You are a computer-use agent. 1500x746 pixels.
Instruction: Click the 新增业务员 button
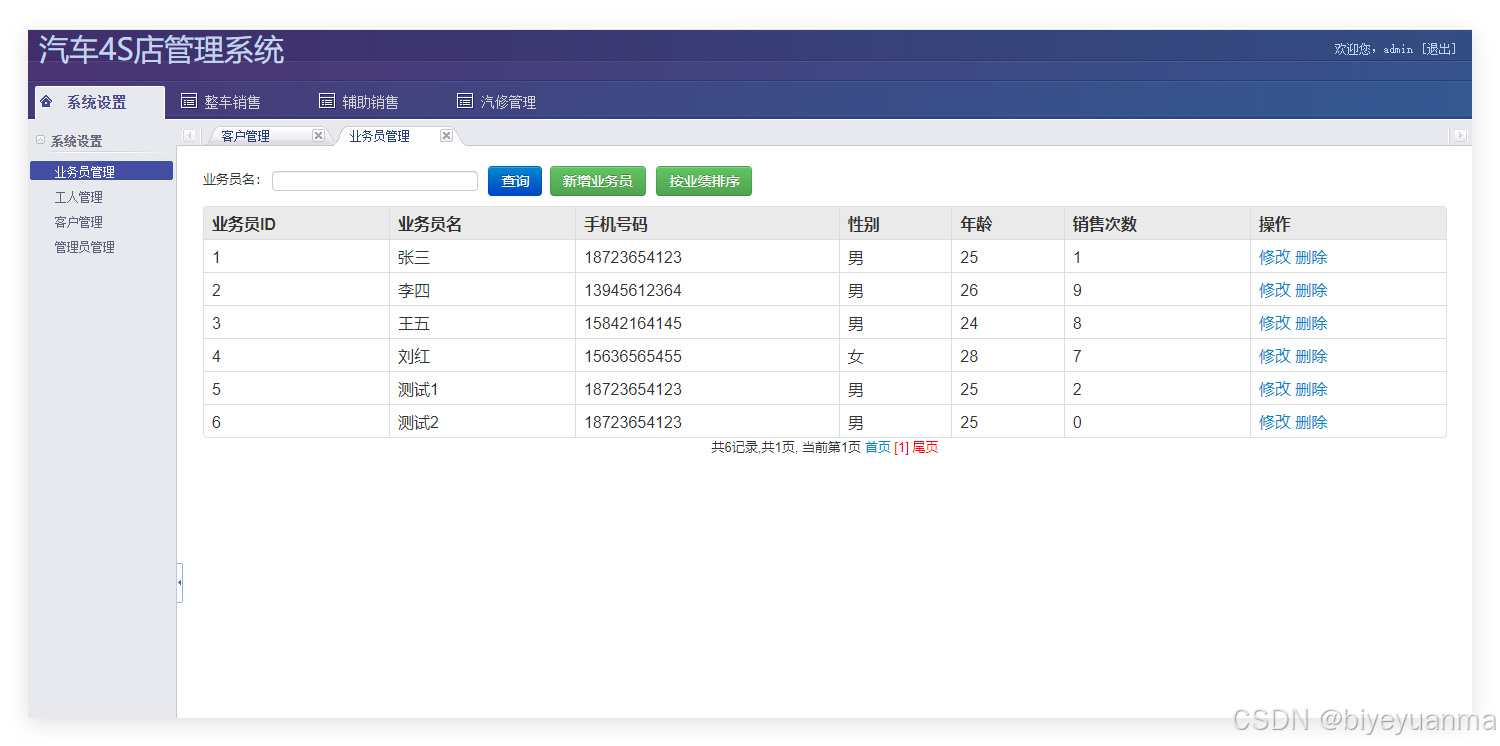(x=597, y=181)
